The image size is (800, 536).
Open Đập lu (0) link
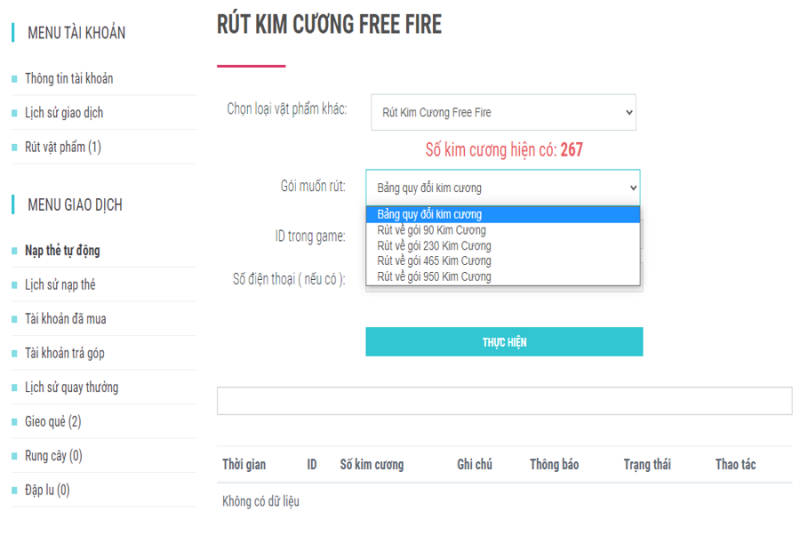pos(47,490)
